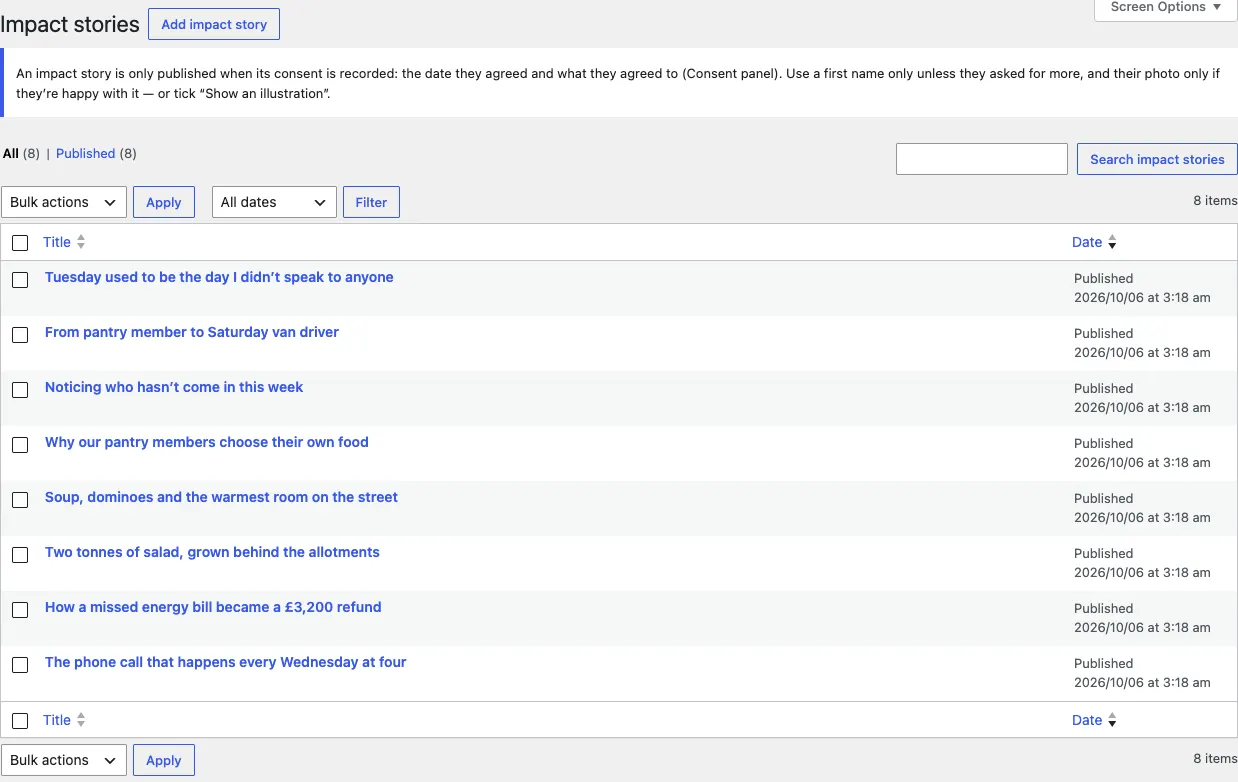Screen dimensions: 1238x782
Task: Click the "Impact stories" page heading
Action: click(x=70, y=25)
